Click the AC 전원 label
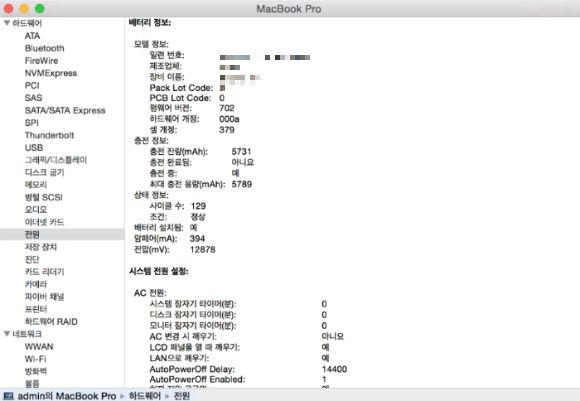The image size is (580, 401). click(150, 293)
